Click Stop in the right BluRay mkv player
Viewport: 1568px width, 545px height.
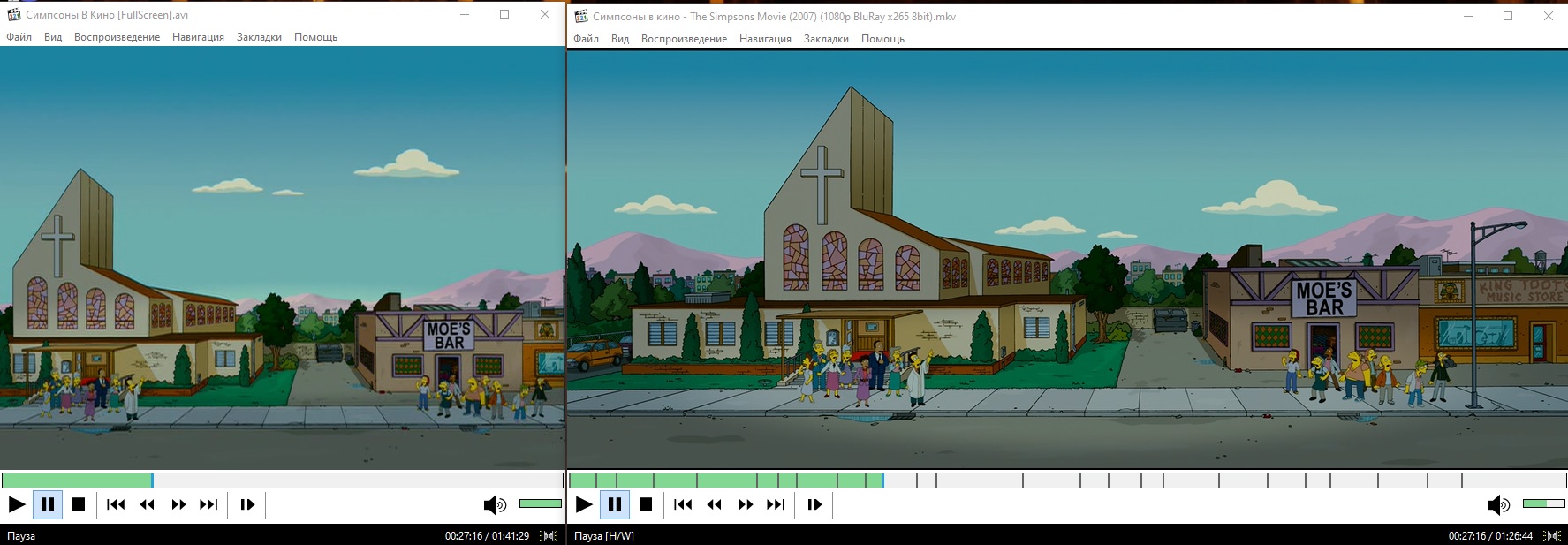point(646,504)
